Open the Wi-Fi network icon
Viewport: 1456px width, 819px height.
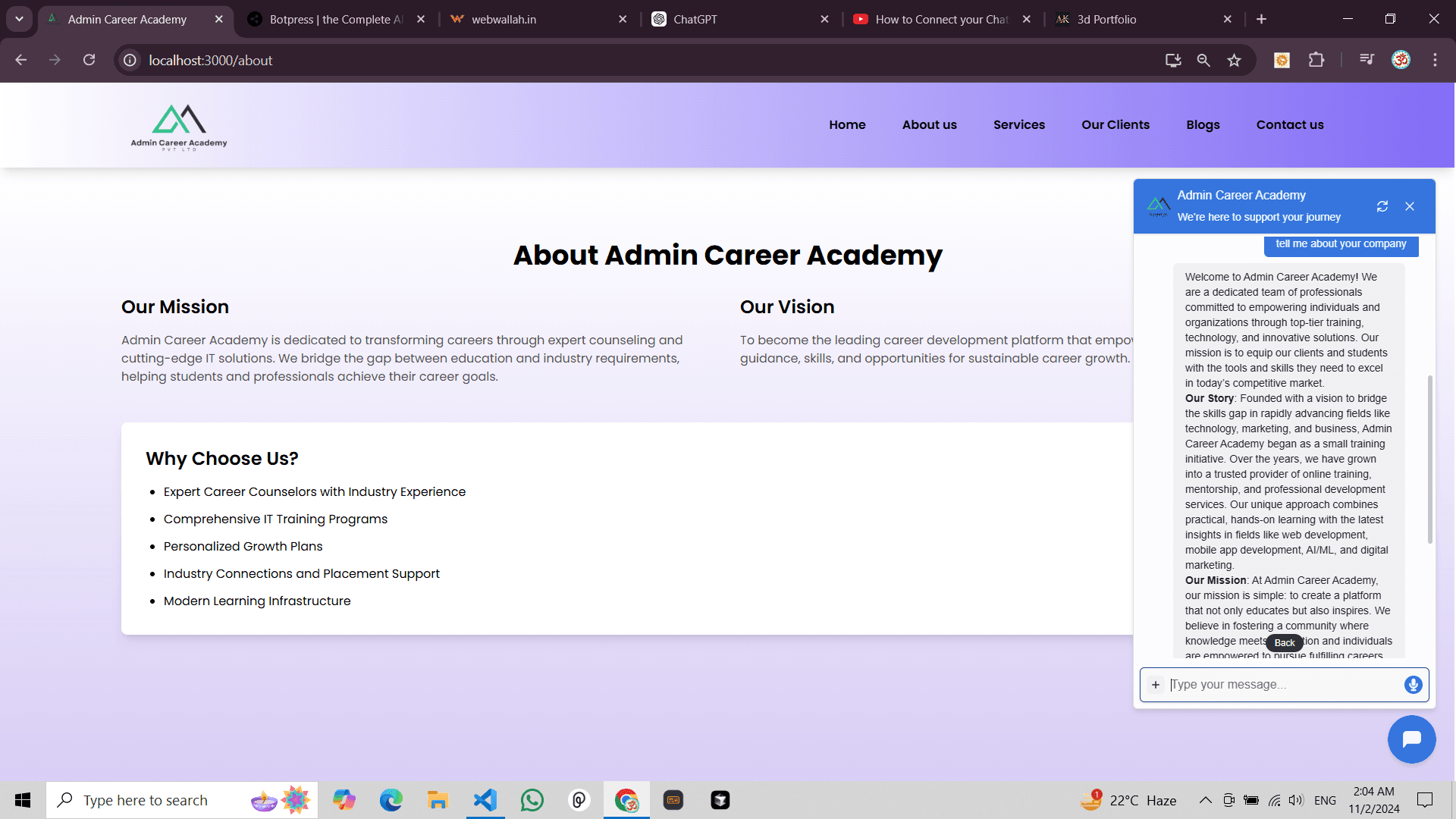(x=1274, y=800)
